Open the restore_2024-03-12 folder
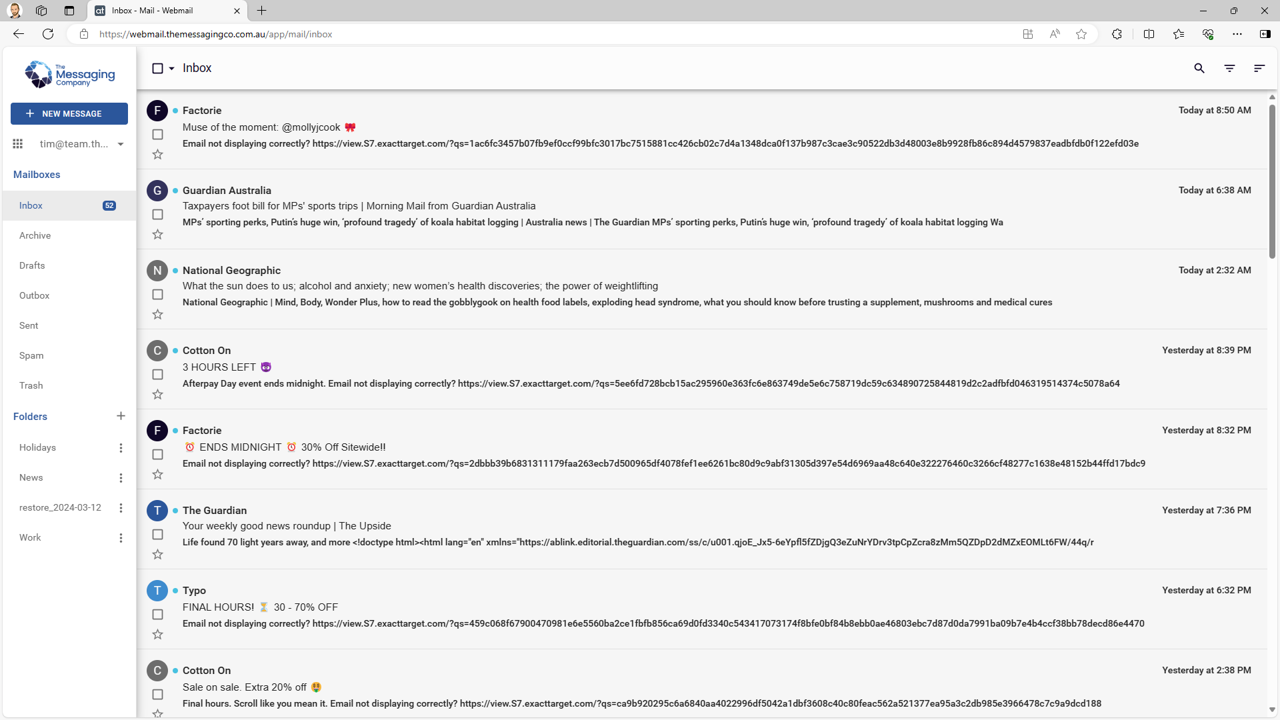 click(60, 508)
